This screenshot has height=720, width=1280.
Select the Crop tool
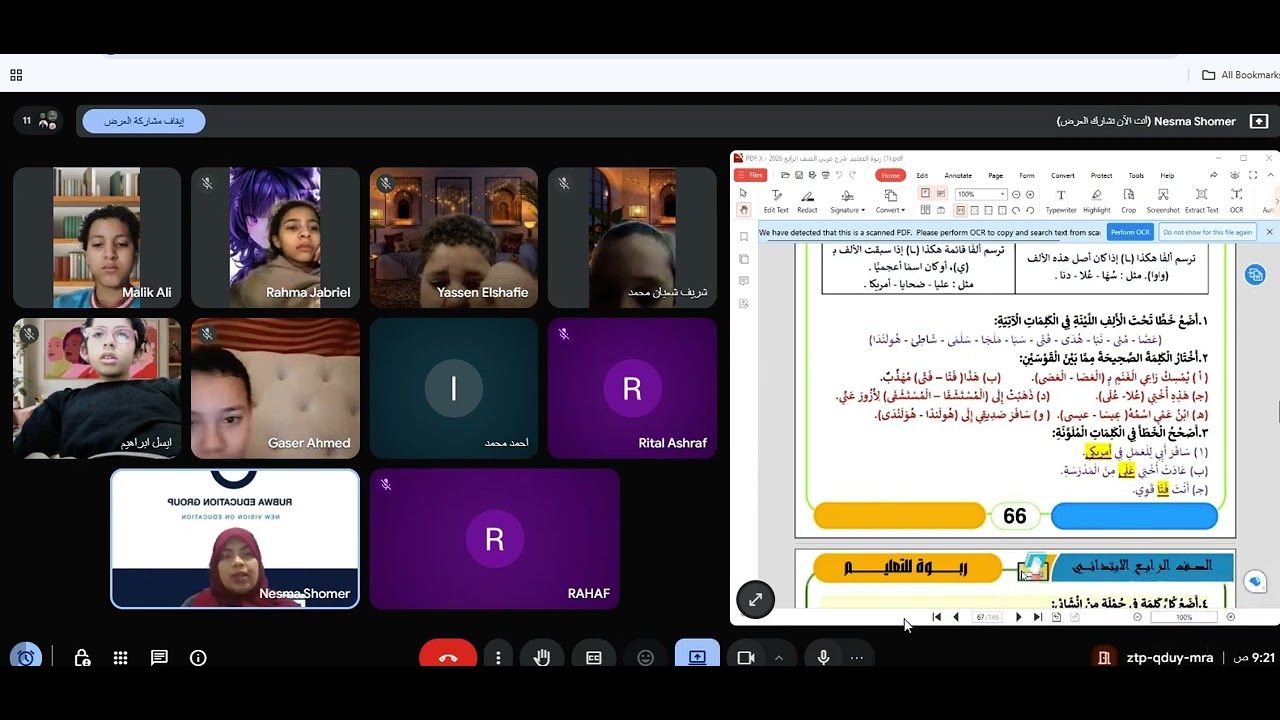click(1128, 201)
